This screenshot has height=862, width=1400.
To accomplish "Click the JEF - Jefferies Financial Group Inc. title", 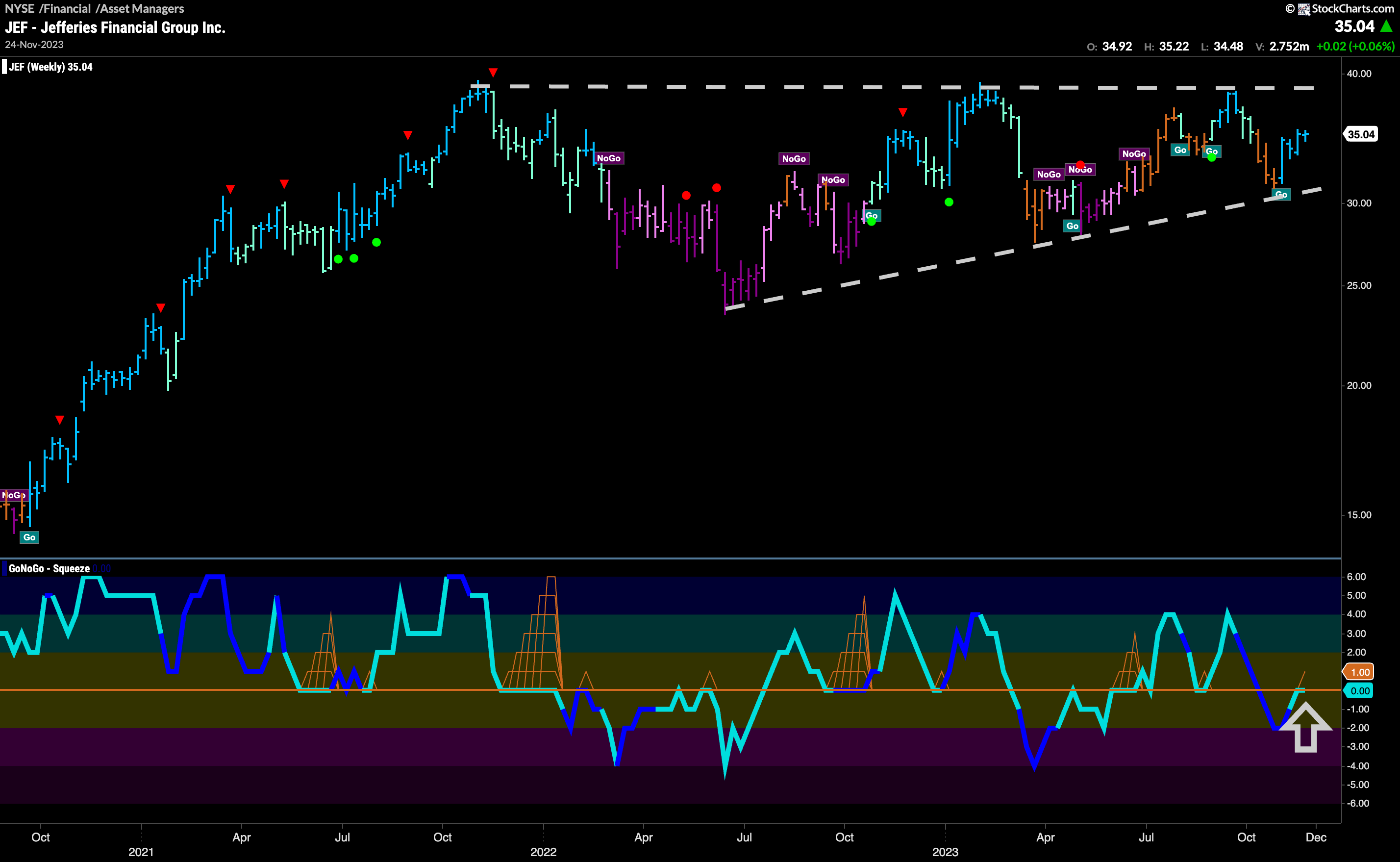I will coord(115,27).
